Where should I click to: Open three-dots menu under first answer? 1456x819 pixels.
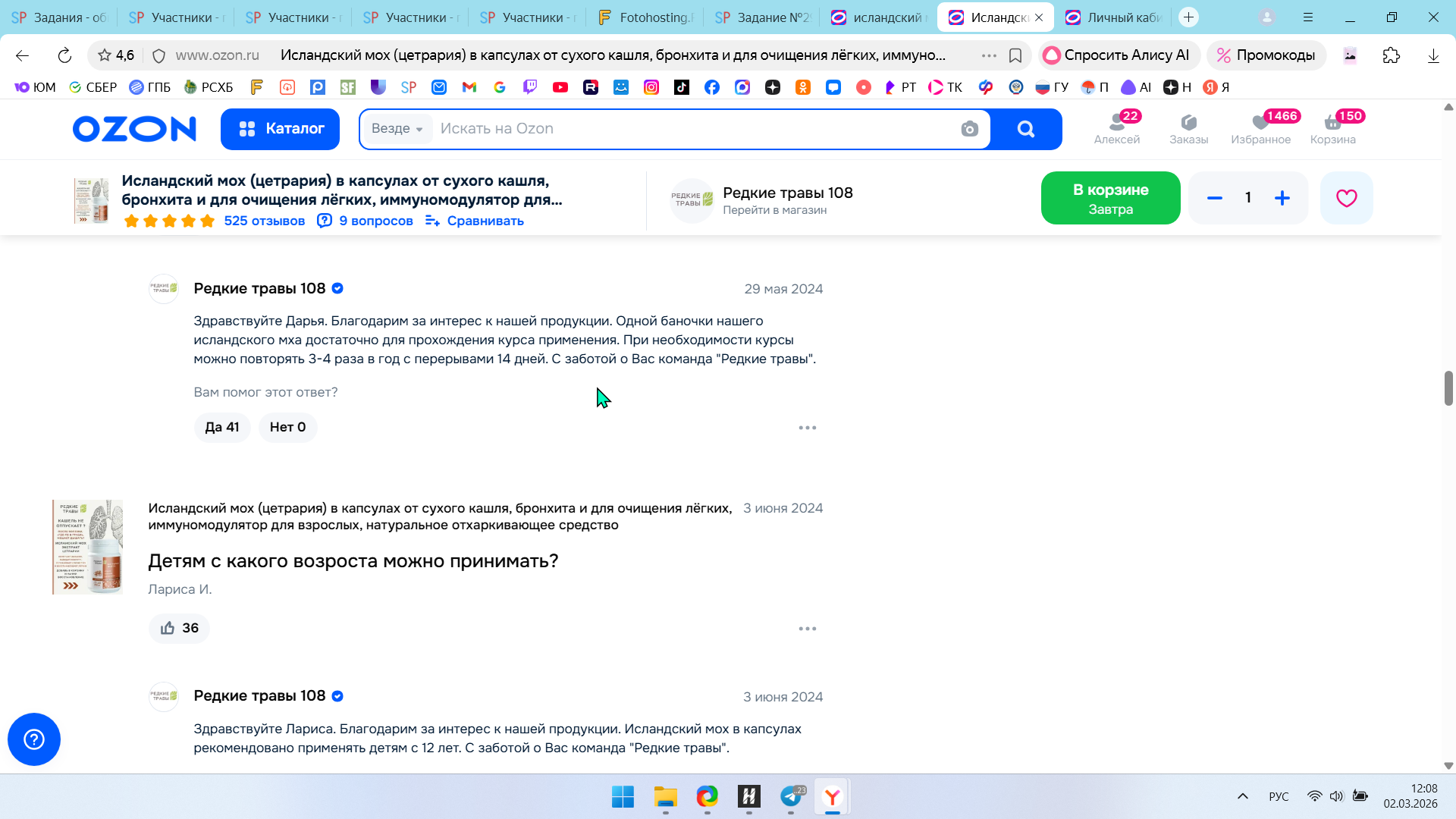point(807,428)
